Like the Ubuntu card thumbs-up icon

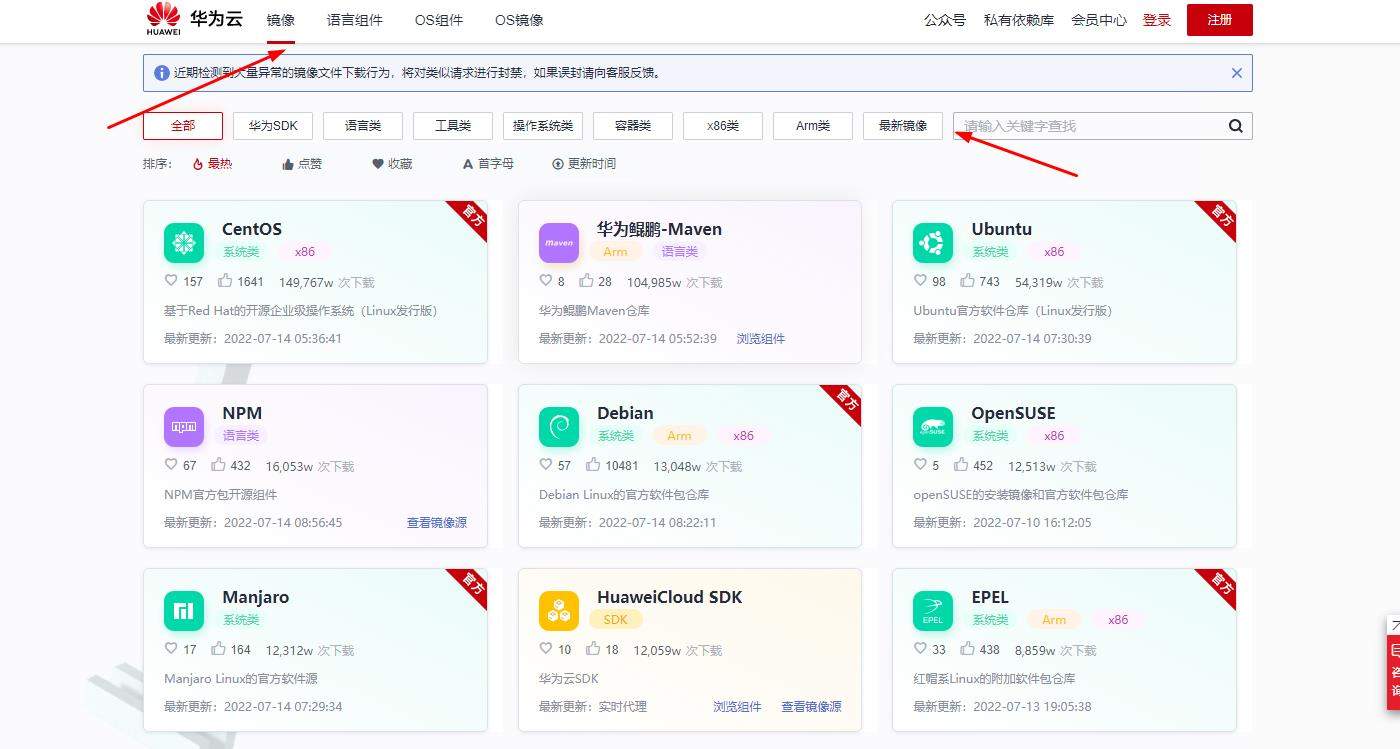click(x=967, y=281)
